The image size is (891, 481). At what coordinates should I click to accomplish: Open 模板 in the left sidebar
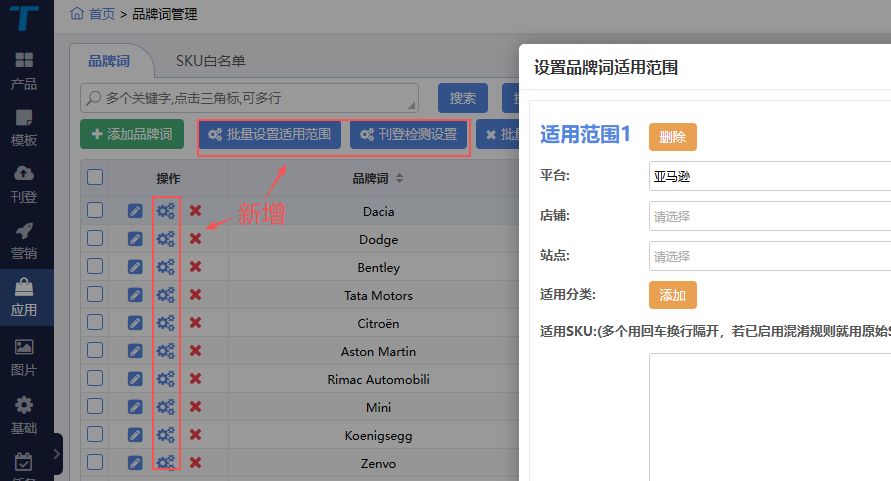[x=24, y=126]
